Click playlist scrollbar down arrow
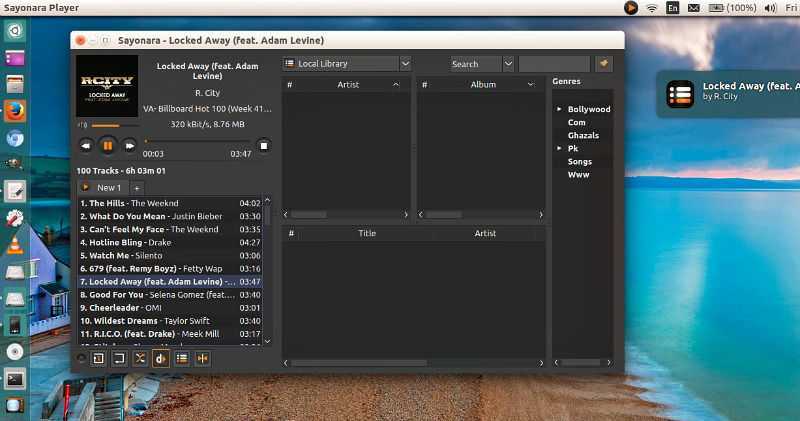 pyautogui.click(x=267, y=341)
